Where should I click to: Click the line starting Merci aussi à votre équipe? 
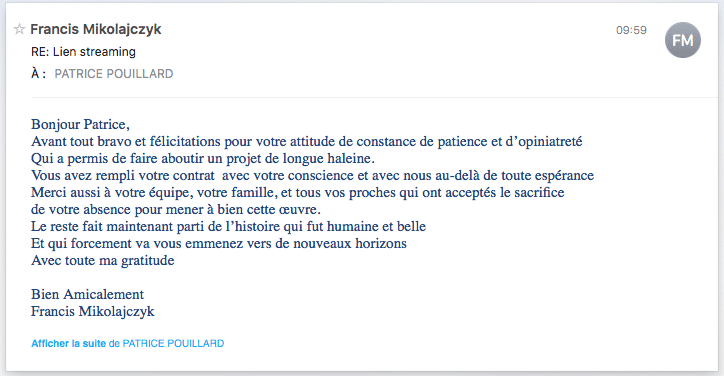[297, 193]
